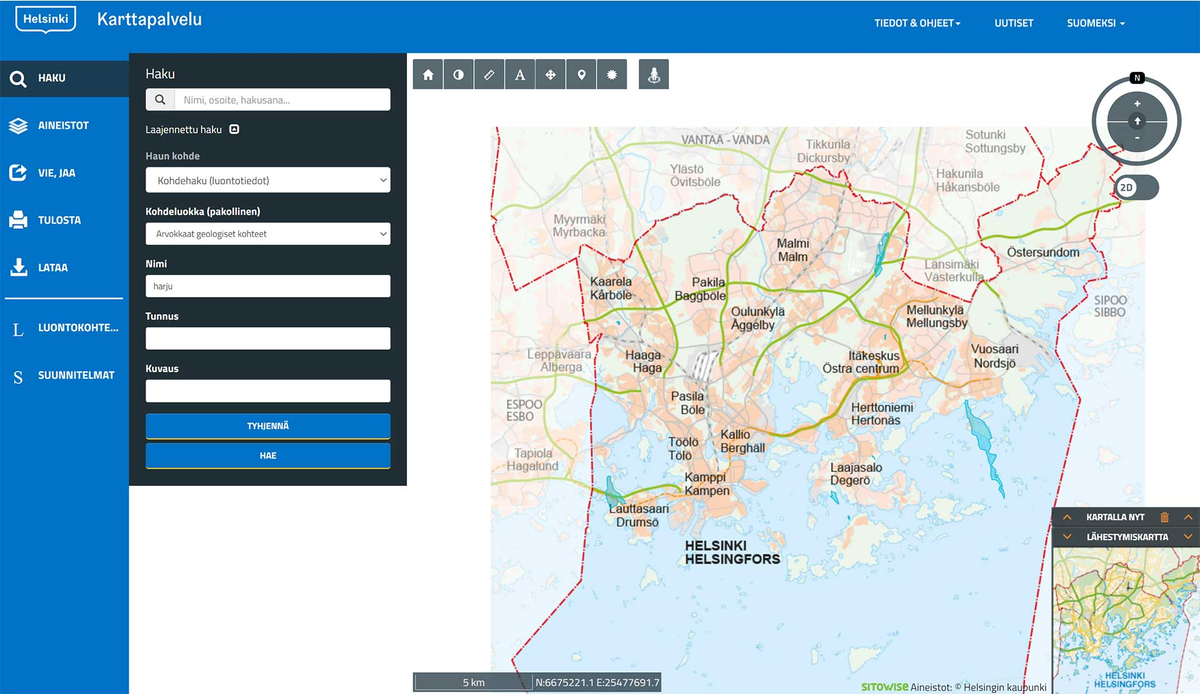Open the street view person tool
Image resolution: width=1200 pixels, height=694 pixels.
pos(653,75)
